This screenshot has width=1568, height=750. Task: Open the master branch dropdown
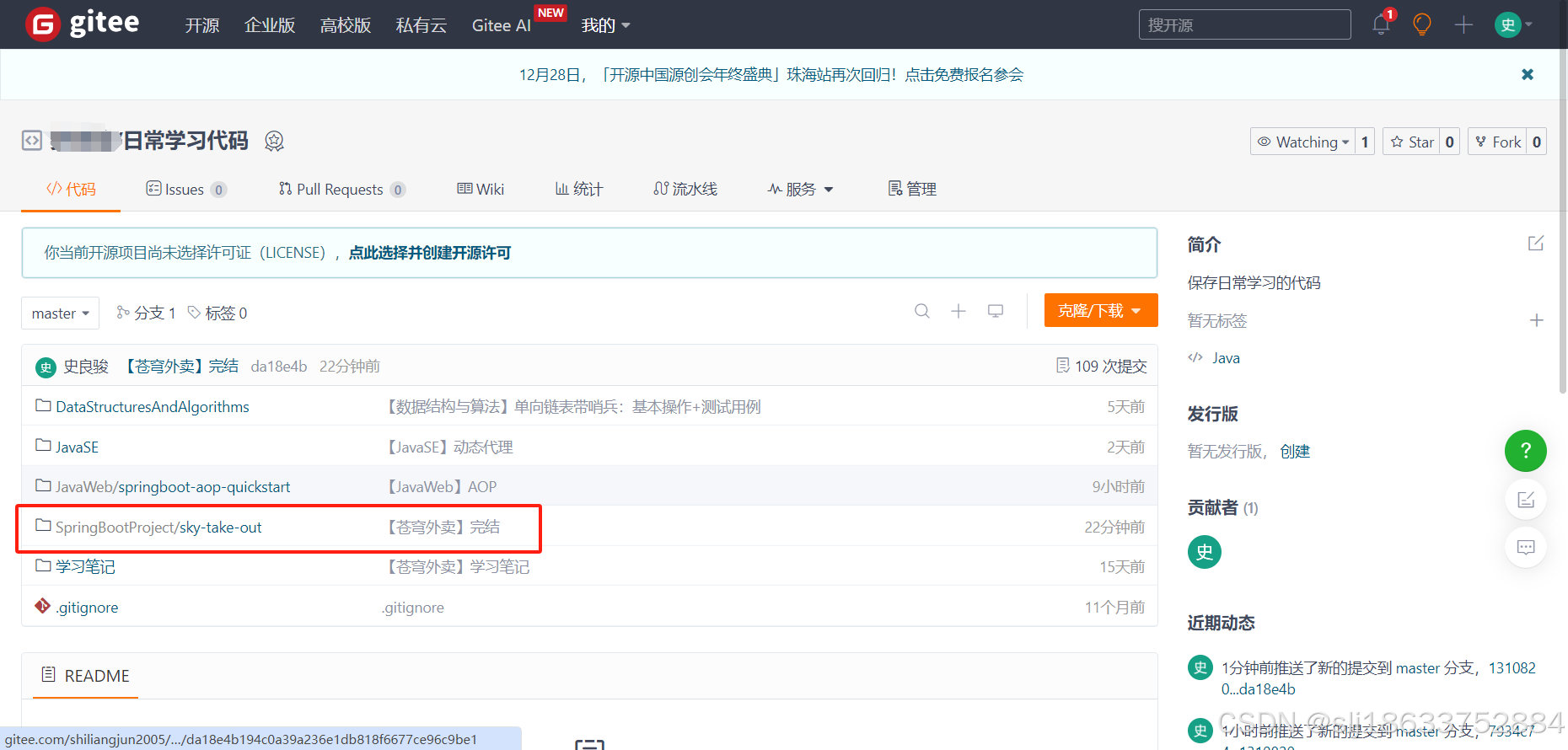point(60,313)
